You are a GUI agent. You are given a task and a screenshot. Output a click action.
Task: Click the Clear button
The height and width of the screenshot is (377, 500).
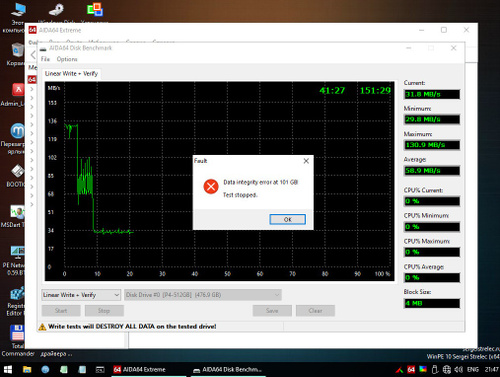tap(315, 311)
